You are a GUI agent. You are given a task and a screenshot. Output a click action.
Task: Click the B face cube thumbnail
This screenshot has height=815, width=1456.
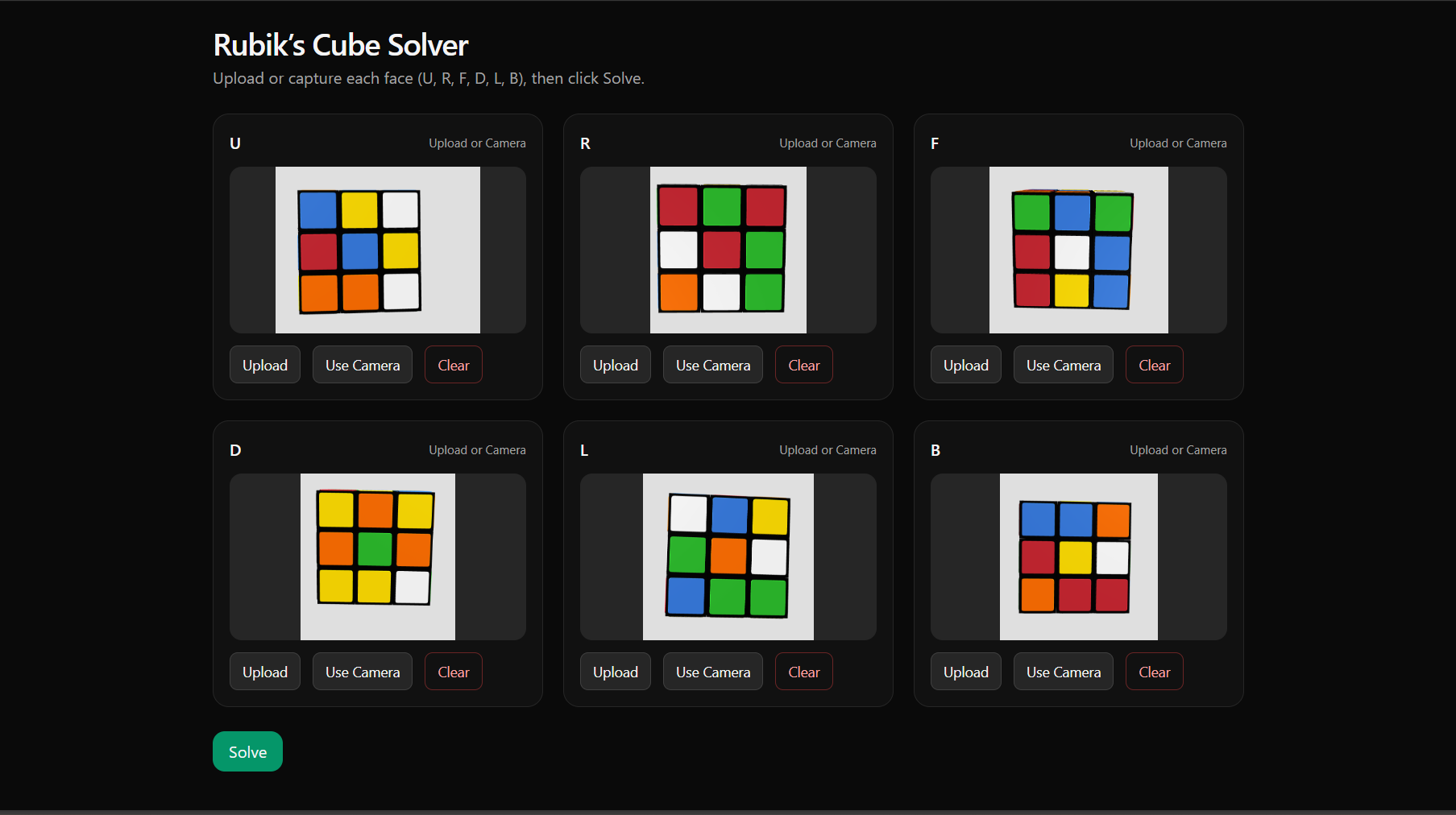click(x=1078, y=556)
